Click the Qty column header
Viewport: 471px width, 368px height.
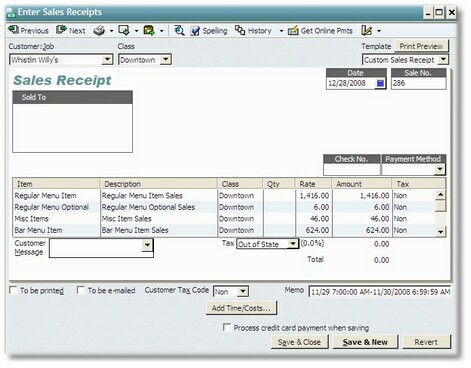coord(279,184)
